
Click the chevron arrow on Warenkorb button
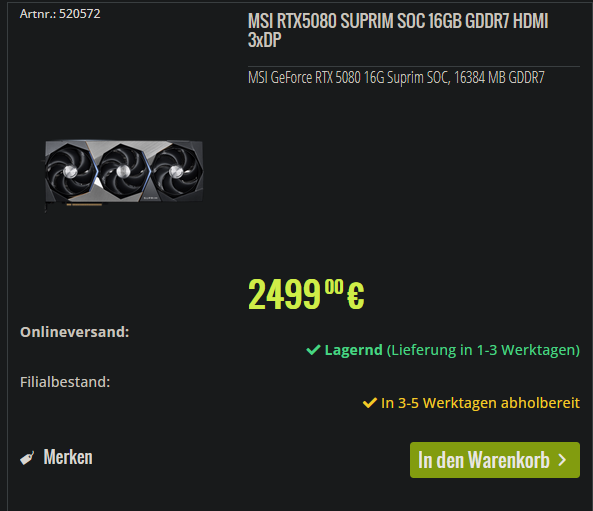[x=562, y=460]
